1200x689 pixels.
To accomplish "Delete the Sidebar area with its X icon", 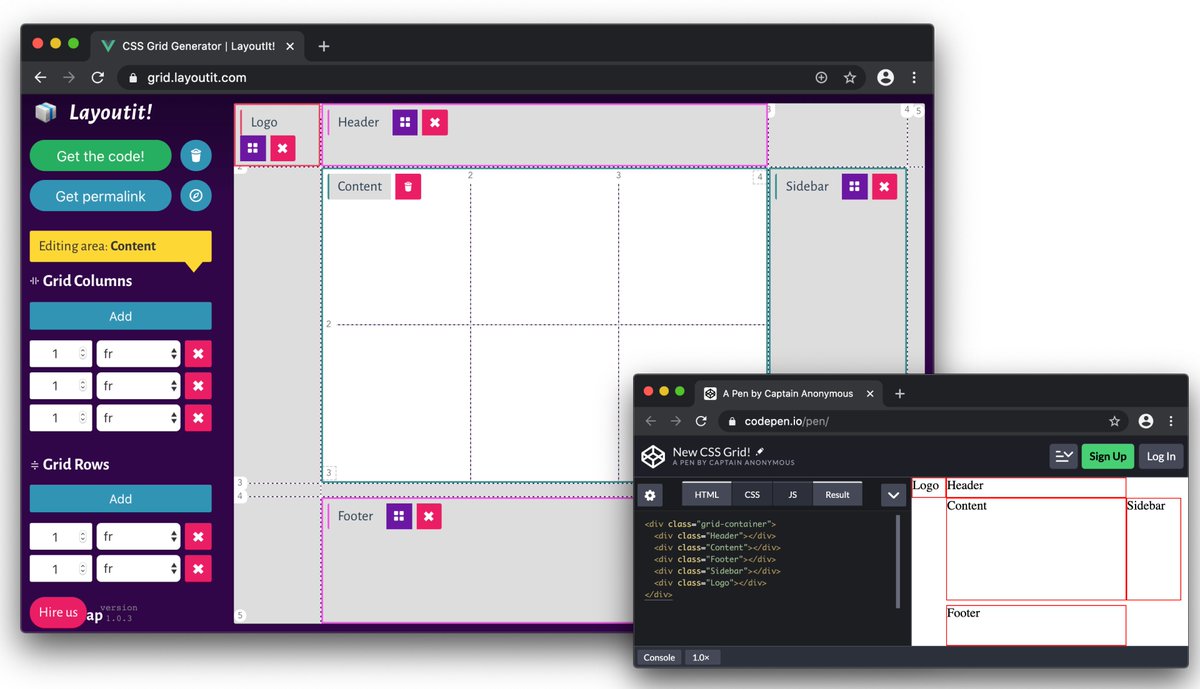I will click(884, 186).
